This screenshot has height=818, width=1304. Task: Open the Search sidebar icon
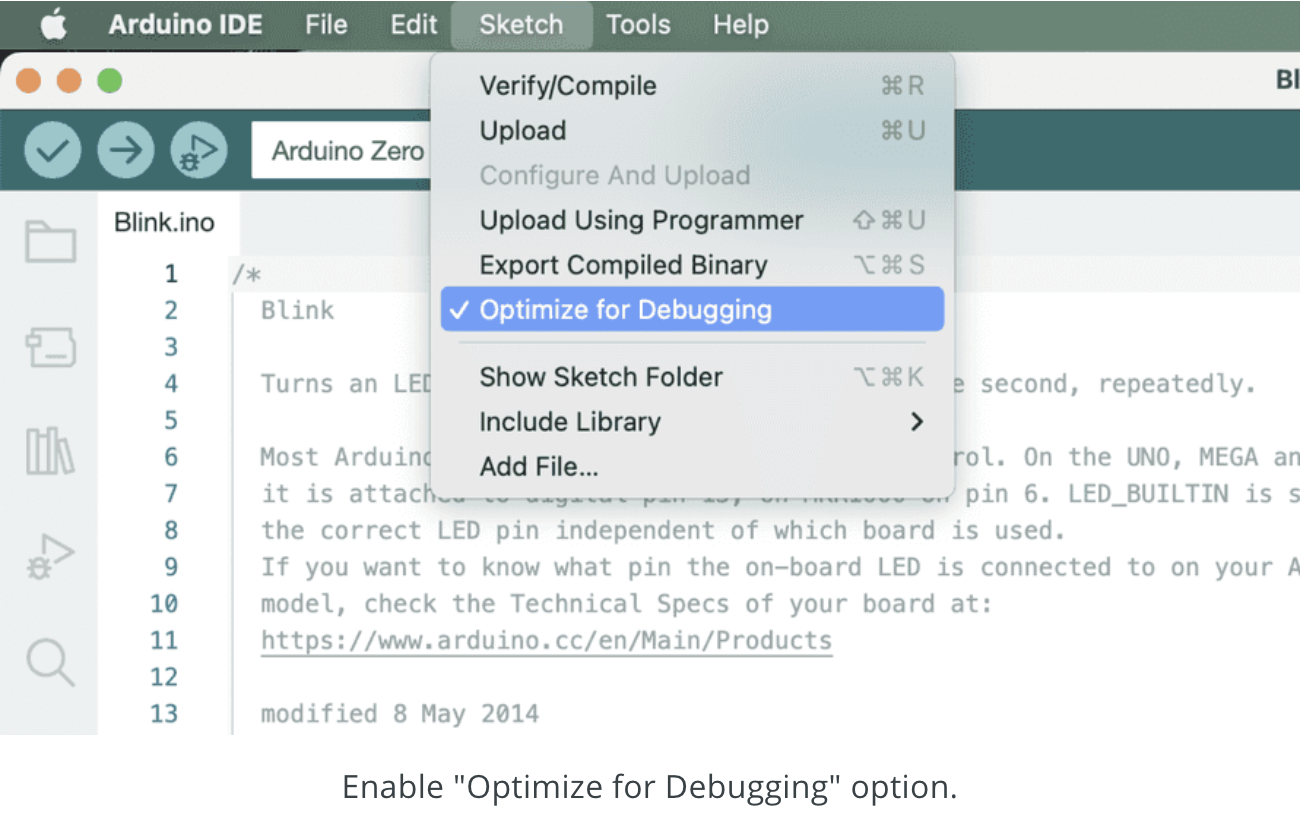click(50, 662)
